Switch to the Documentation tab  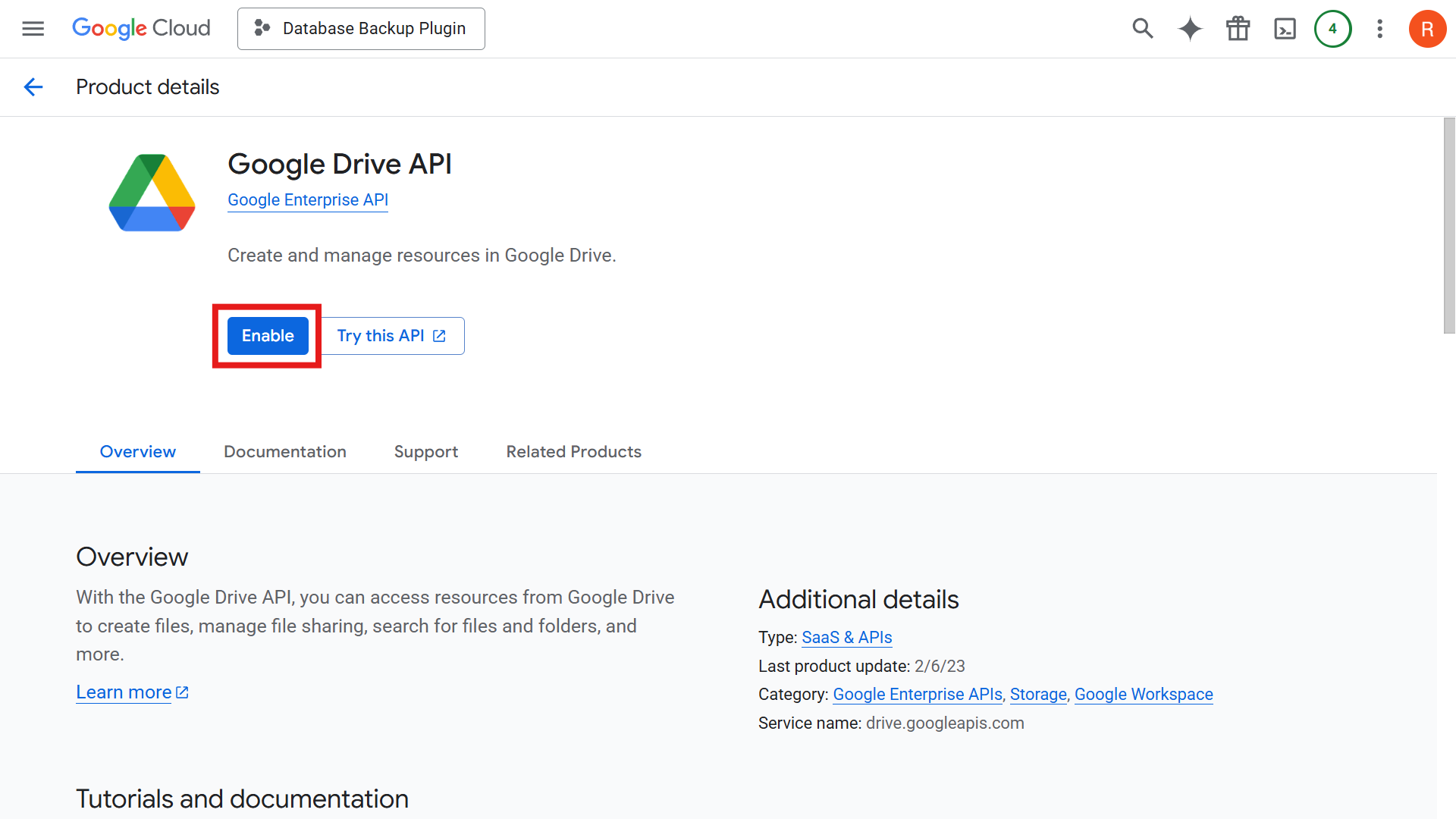(285, 452)
